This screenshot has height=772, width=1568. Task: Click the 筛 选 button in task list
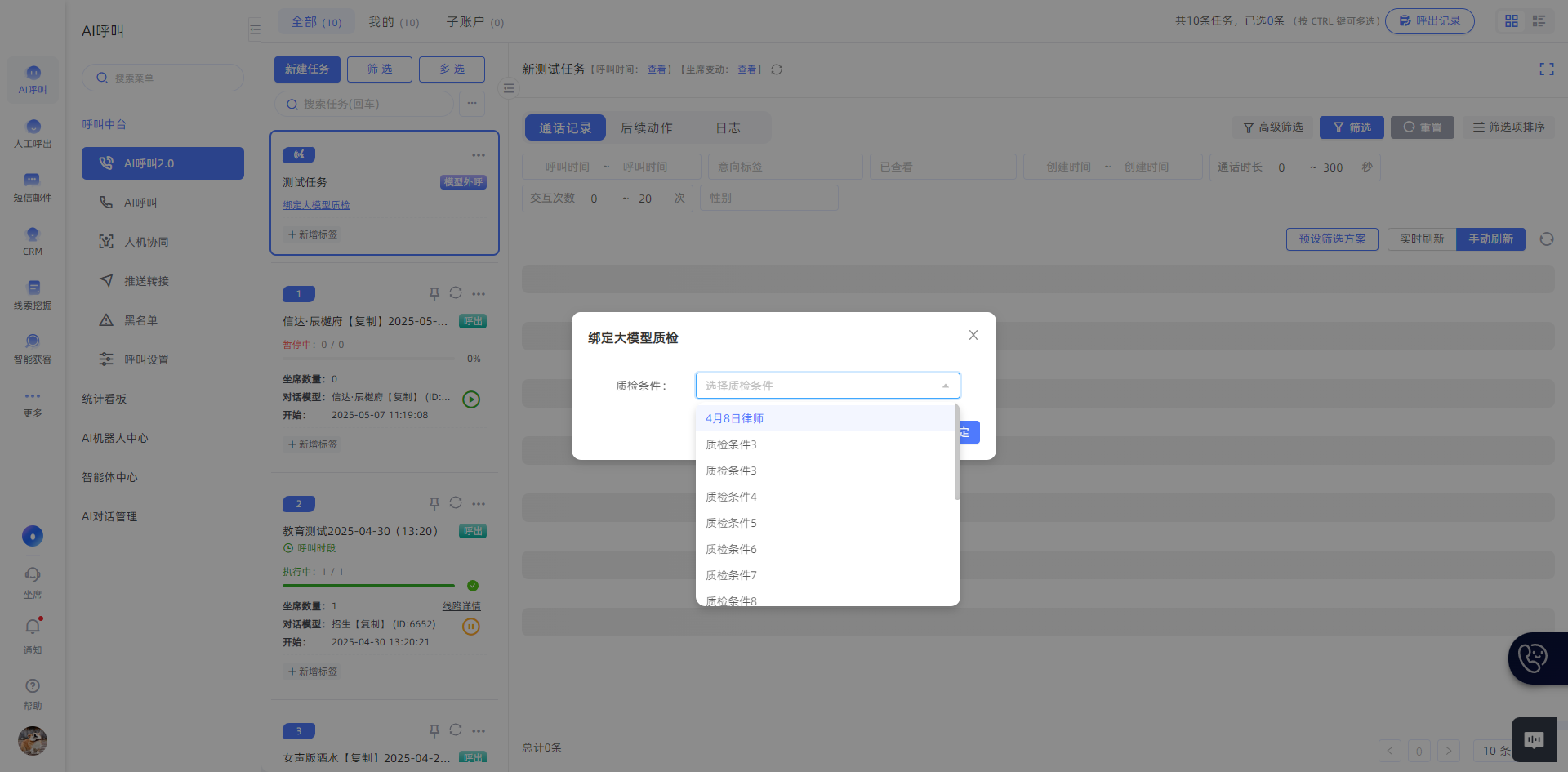coord(380,69)
